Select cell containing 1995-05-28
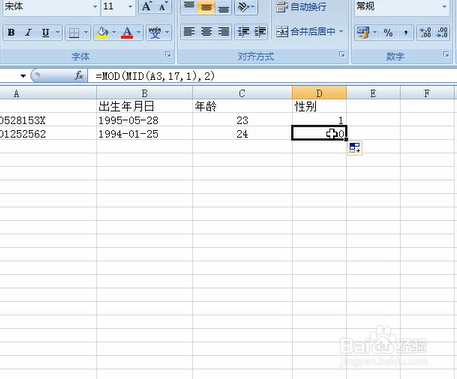This screenshot has height=379, width=457. (x=144, y=120)
